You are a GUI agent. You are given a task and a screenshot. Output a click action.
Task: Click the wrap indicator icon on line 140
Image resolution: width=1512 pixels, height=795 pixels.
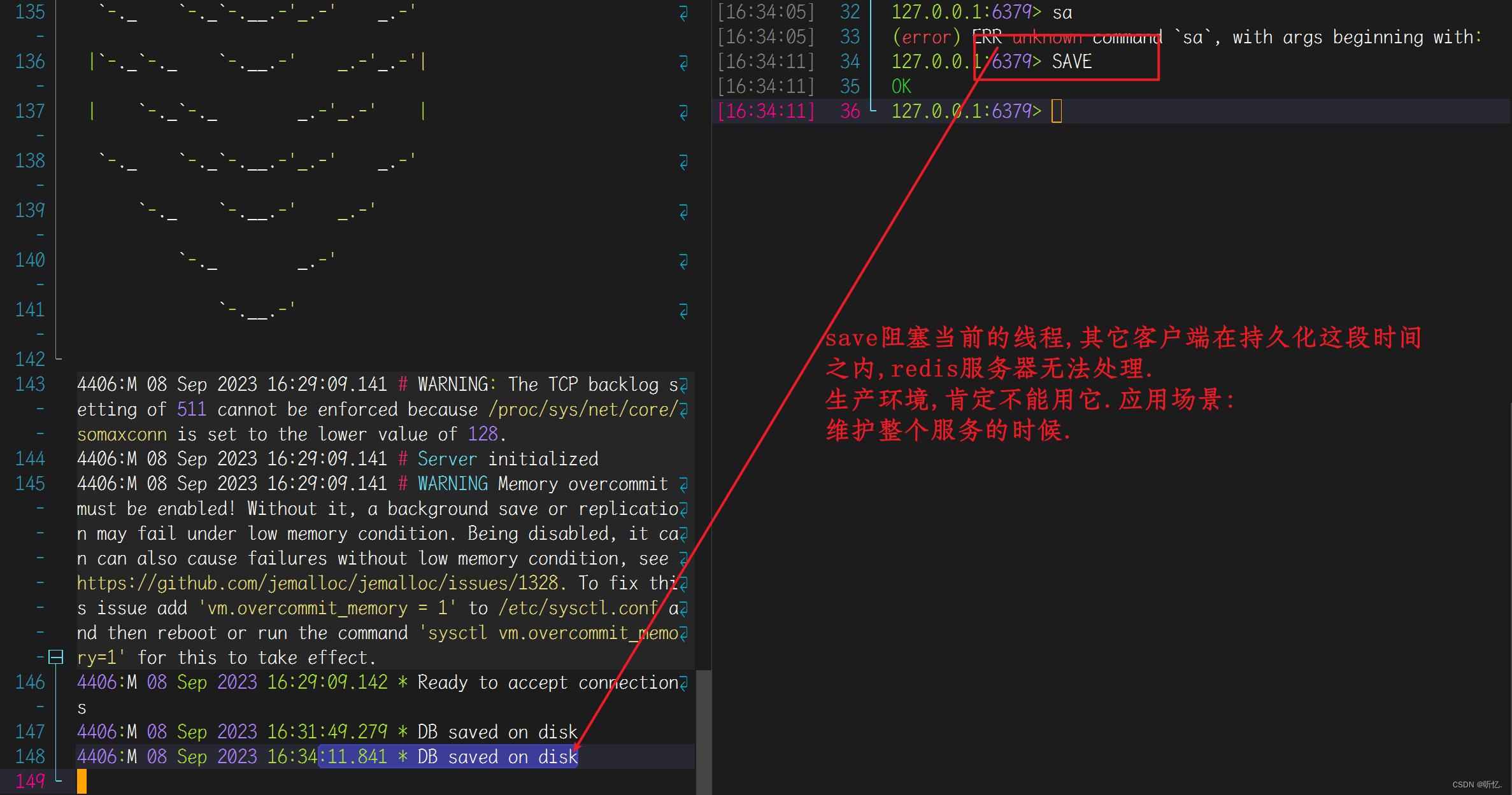pyautogui.click(x=683, y=261)
